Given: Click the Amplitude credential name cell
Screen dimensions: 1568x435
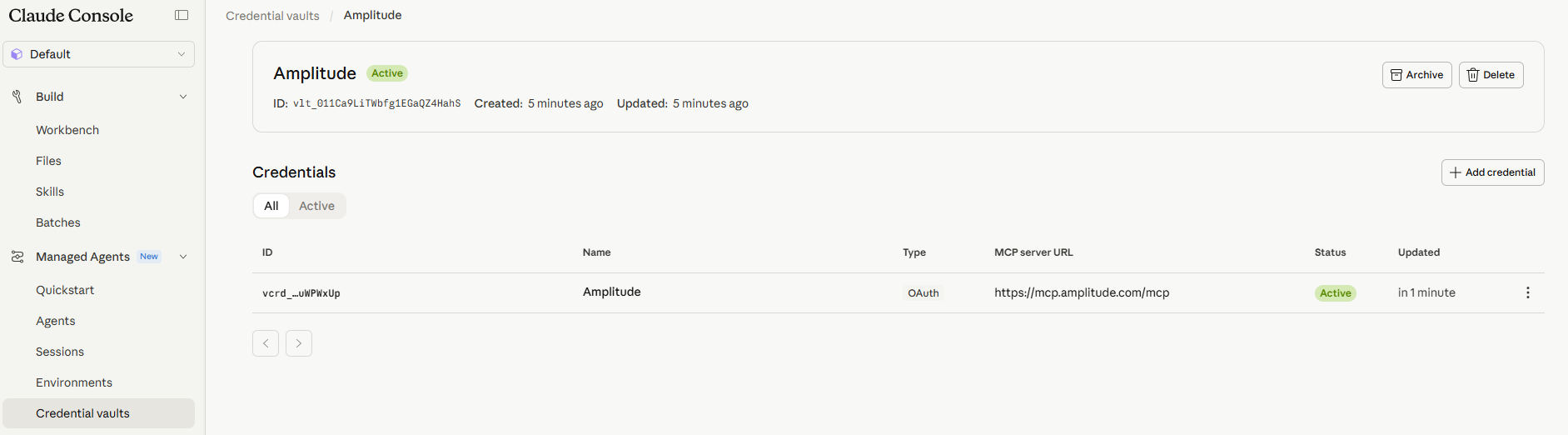Looking at the screenshot, I should pyautogui.click(x=611, y=292).
